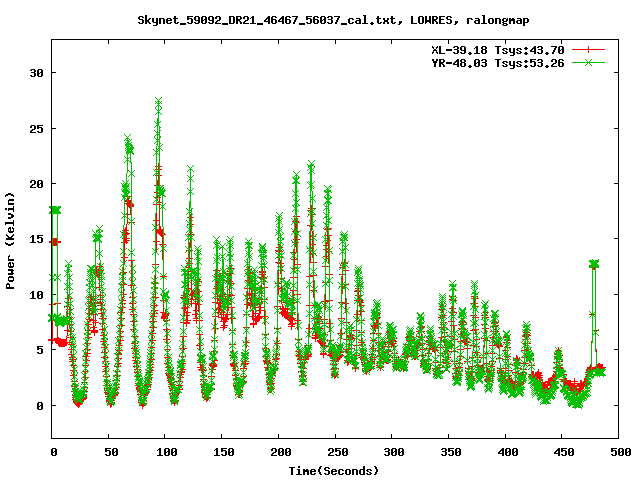Click the y-axis tick label 25

pos(36,129)
